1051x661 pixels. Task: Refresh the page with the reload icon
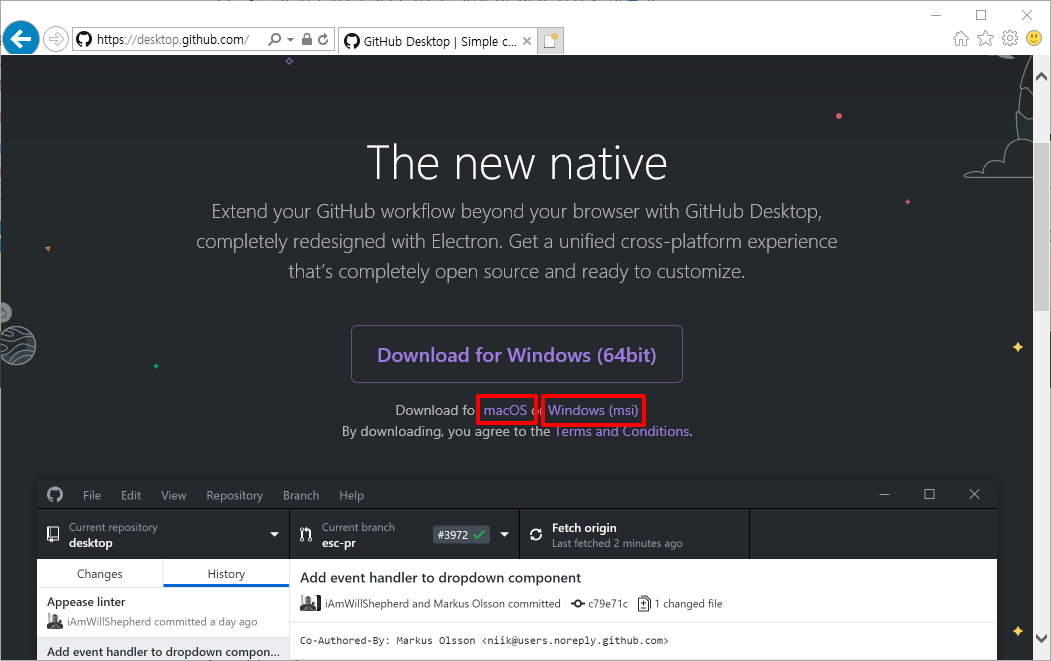323,40
